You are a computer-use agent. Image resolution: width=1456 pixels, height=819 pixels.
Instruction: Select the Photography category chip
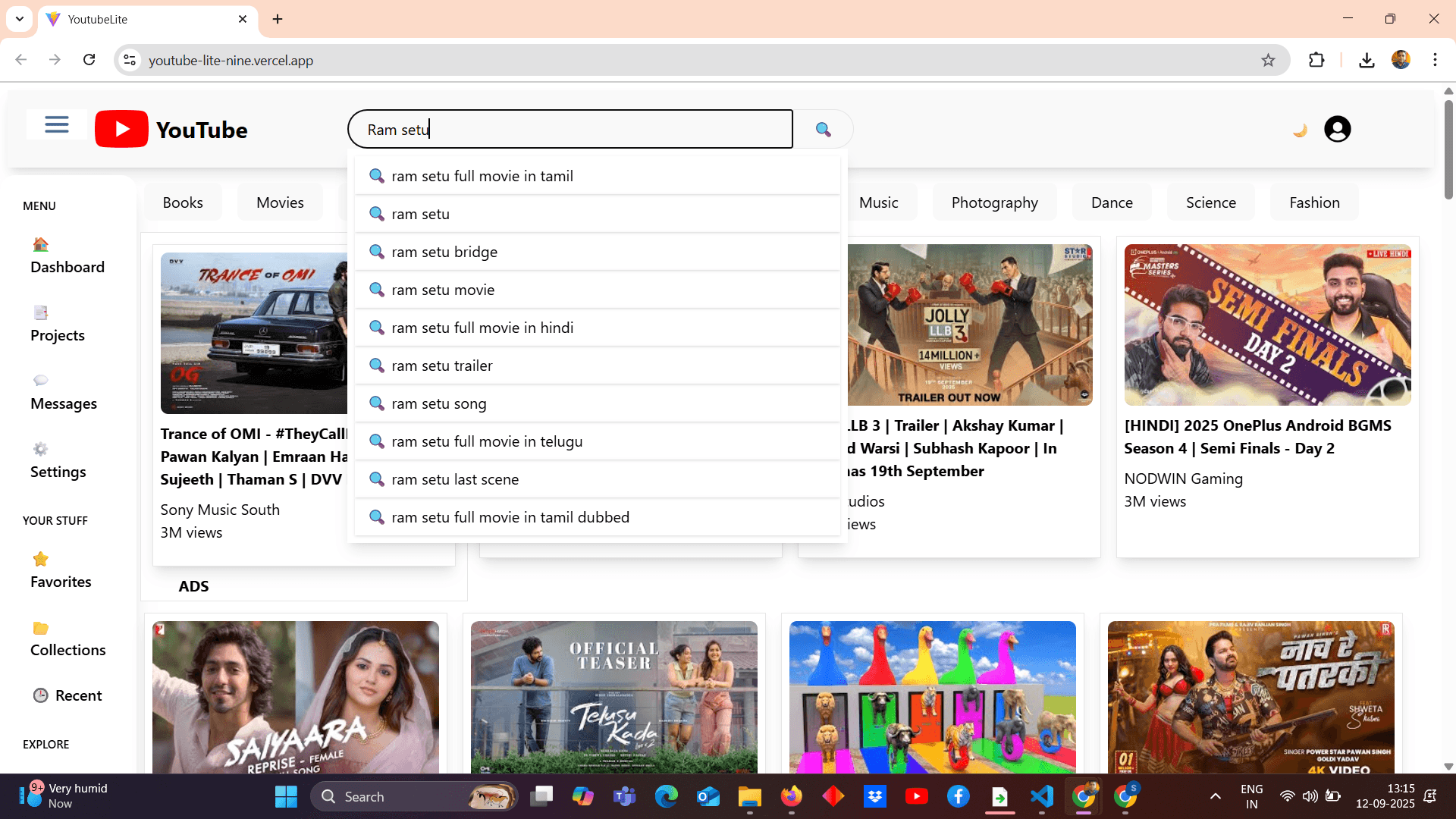(995, 202)
